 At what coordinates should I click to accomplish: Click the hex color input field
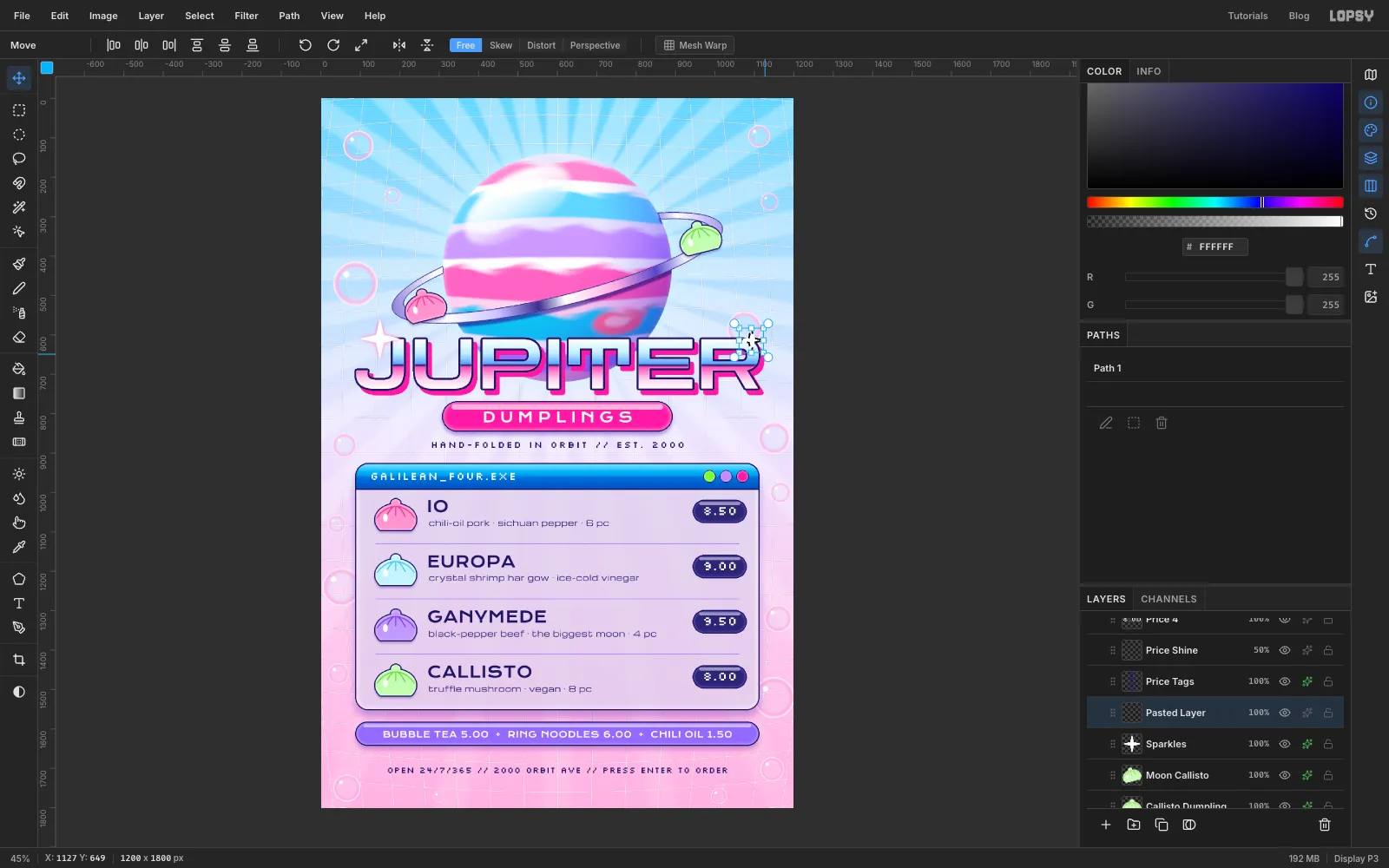(x=1215, y=247)
